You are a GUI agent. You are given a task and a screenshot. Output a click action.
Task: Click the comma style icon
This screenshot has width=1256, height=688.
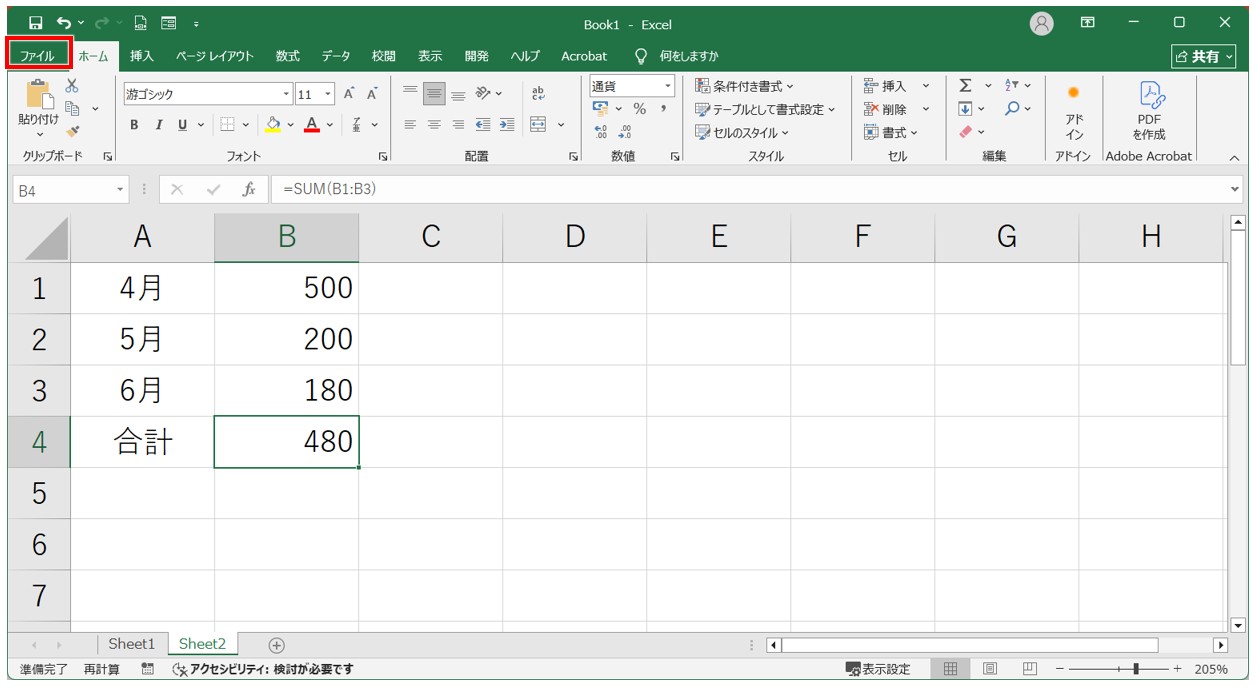click(x=663, y=109)
